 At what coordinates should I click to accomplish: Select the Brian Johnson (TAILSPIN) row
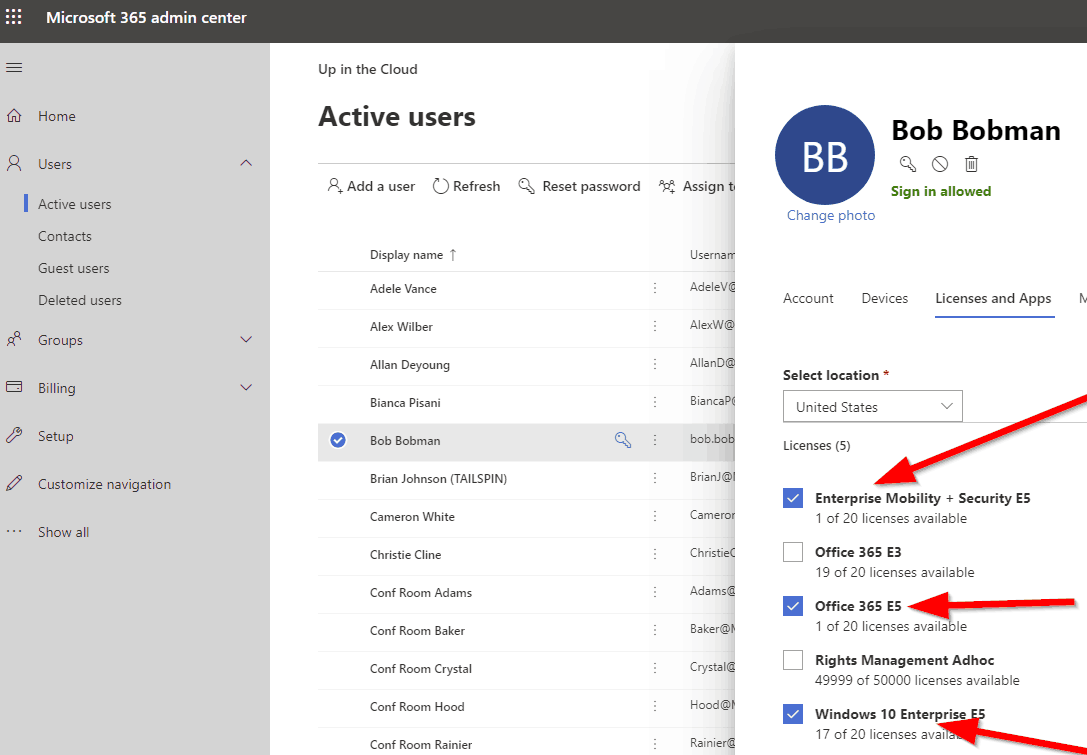tap(526, 478)
